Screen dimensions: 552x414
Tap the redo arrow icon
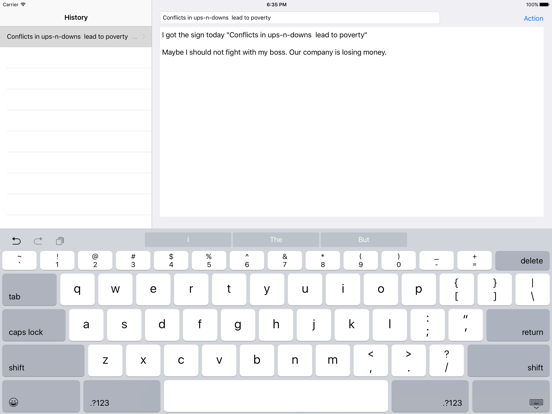(38, 241)
